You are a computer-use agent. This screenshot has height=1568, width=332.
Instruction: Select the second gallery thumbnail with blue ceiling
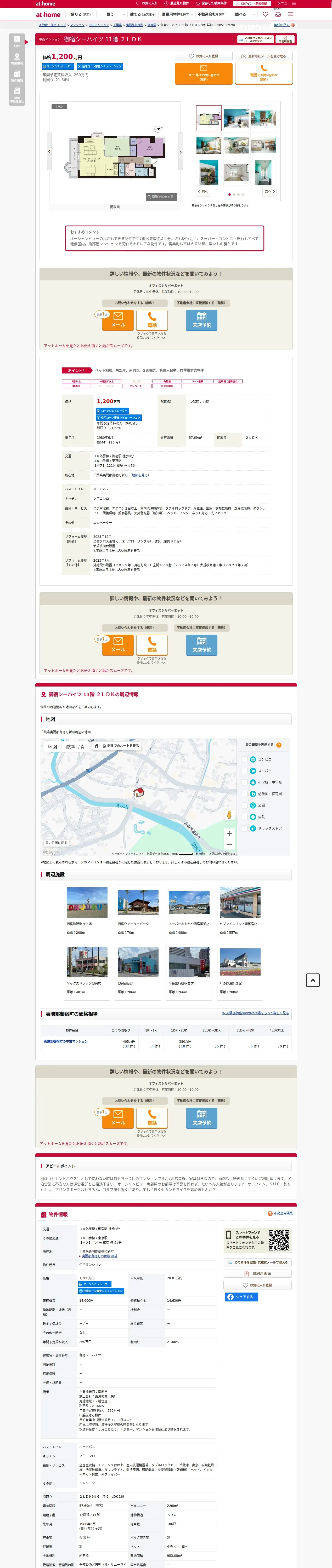coord(236,119)
